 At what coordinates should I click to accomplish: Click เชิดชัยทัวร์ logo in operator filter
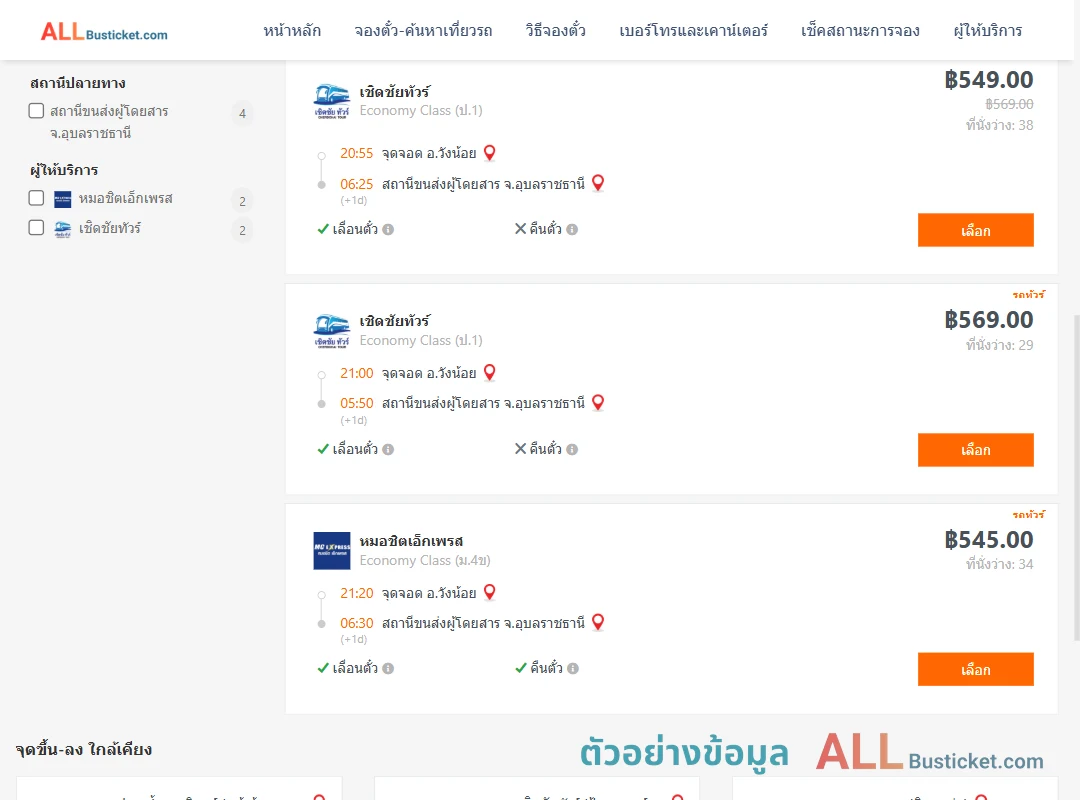(63, 229)
